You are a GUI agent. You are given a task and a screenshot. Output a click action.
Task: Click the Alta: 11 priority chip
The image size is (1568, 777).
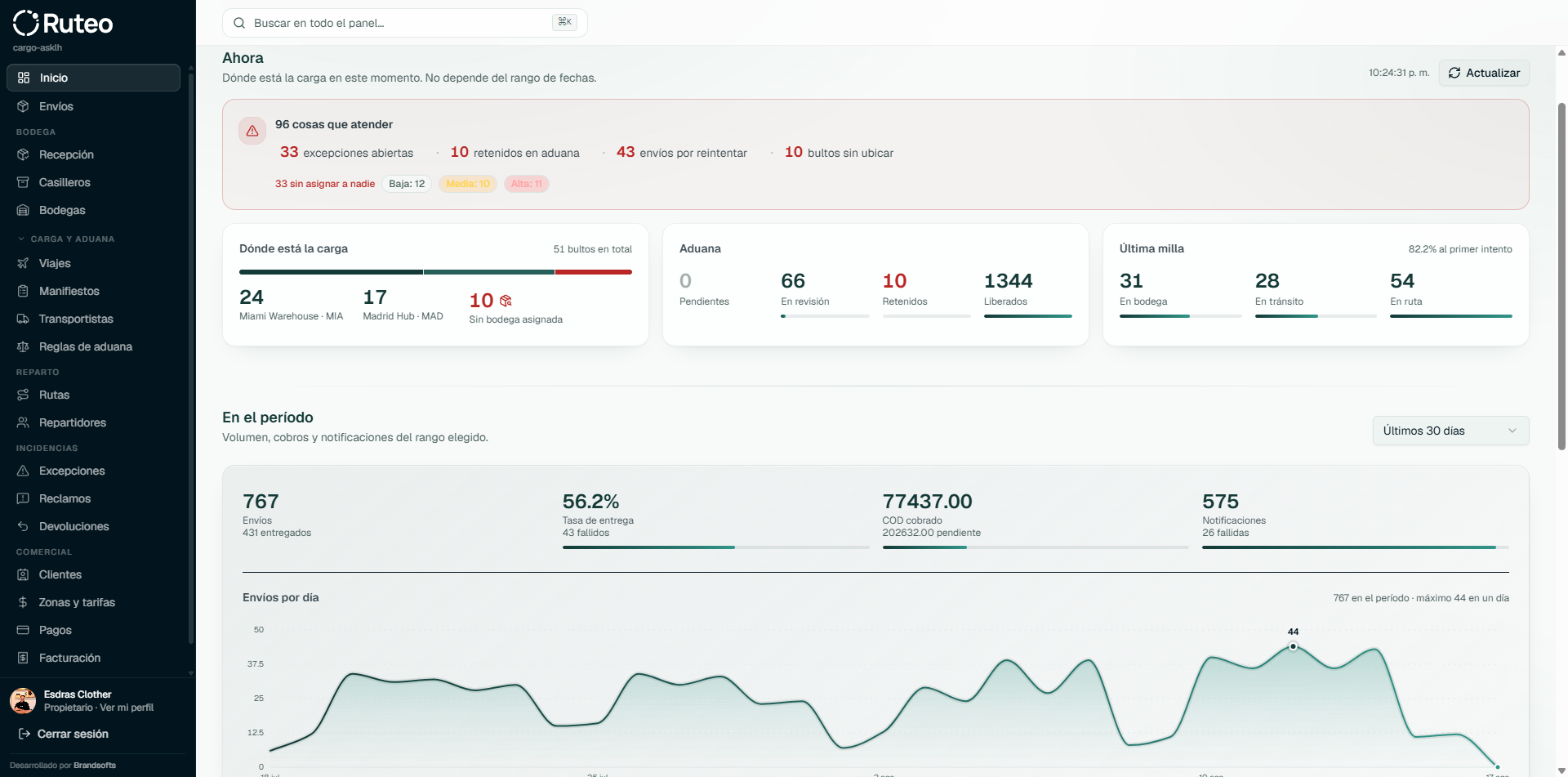(527, 184)
